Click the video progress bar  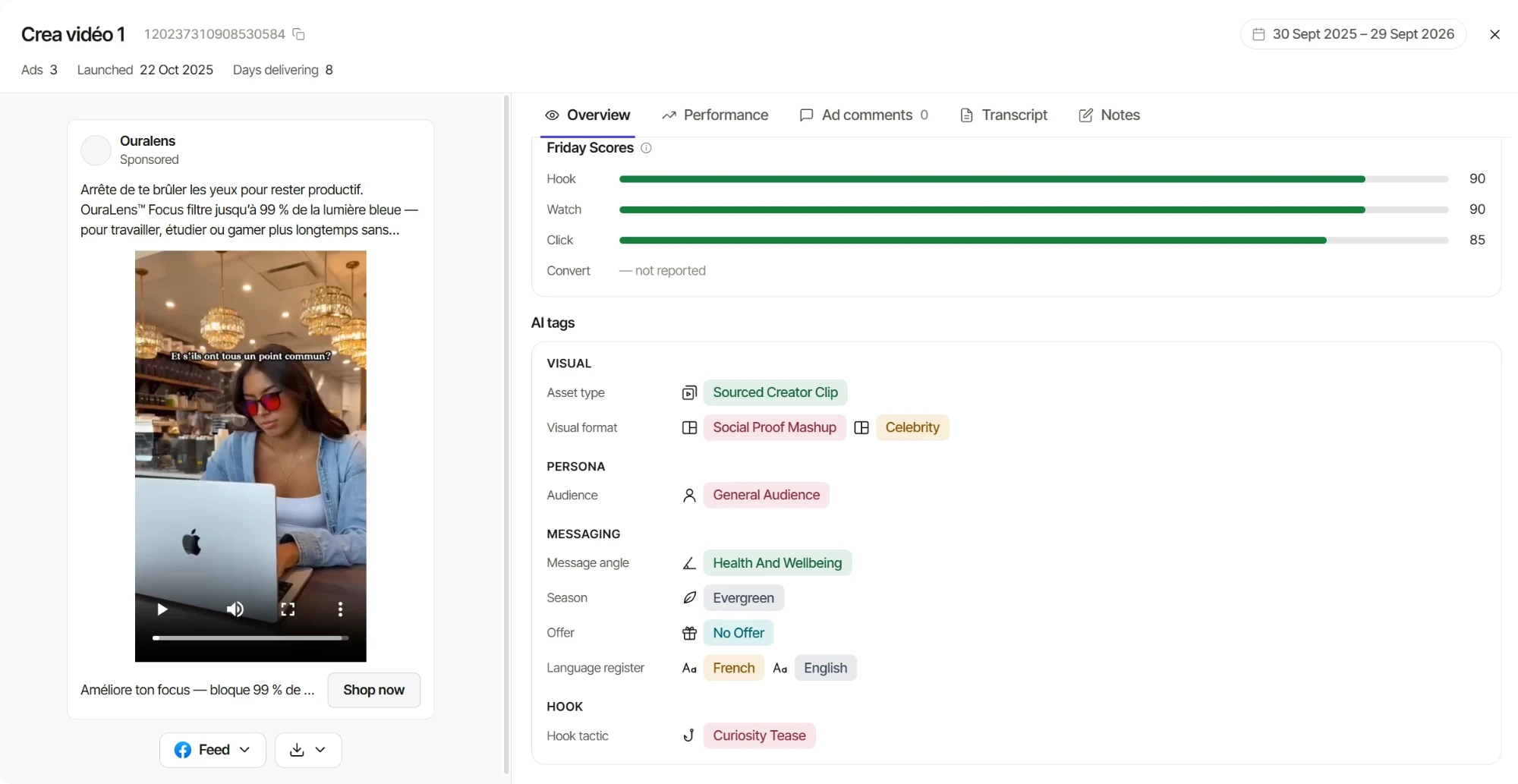250,638
